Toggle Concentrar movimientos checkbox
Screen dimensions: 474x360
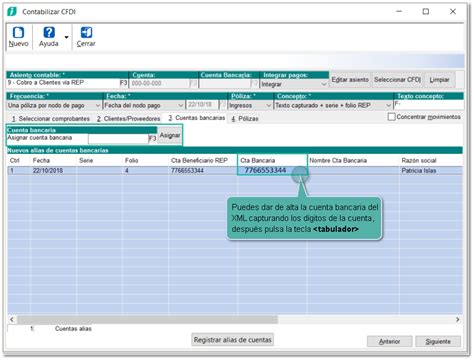click(x=392, y=117)
